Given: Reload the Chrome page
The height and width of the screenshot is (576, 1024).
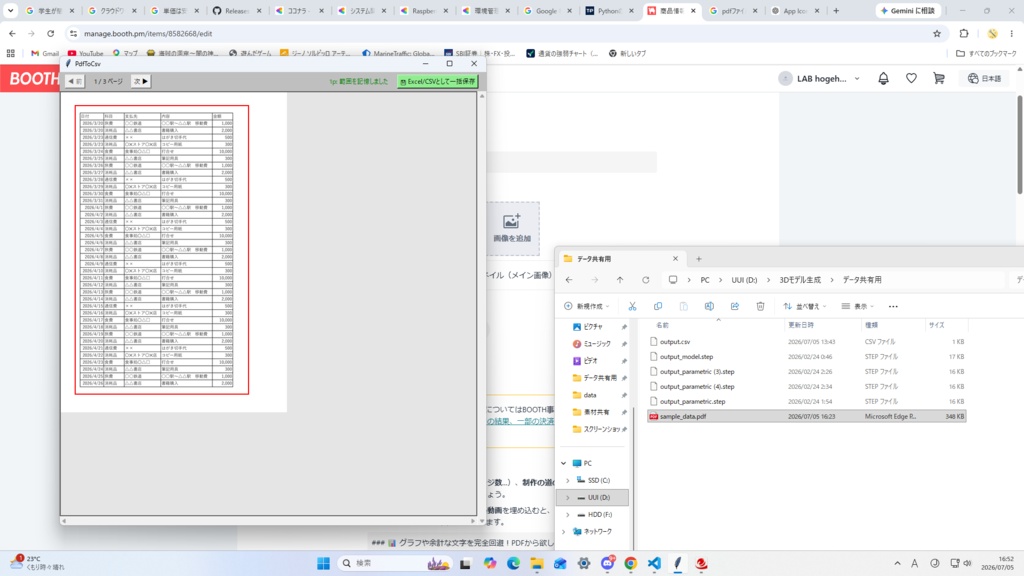Looking at the screenshot, I should click(50, 33).
